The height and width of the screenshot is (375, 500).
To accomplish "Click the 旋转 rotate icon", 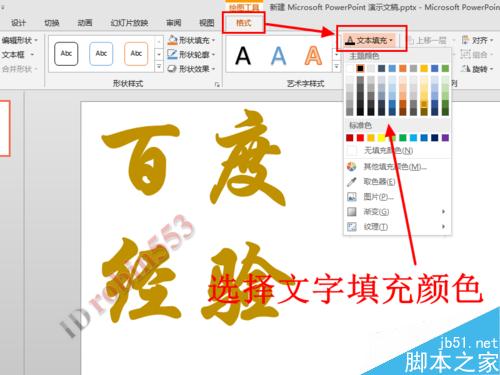I will (465, 69).
